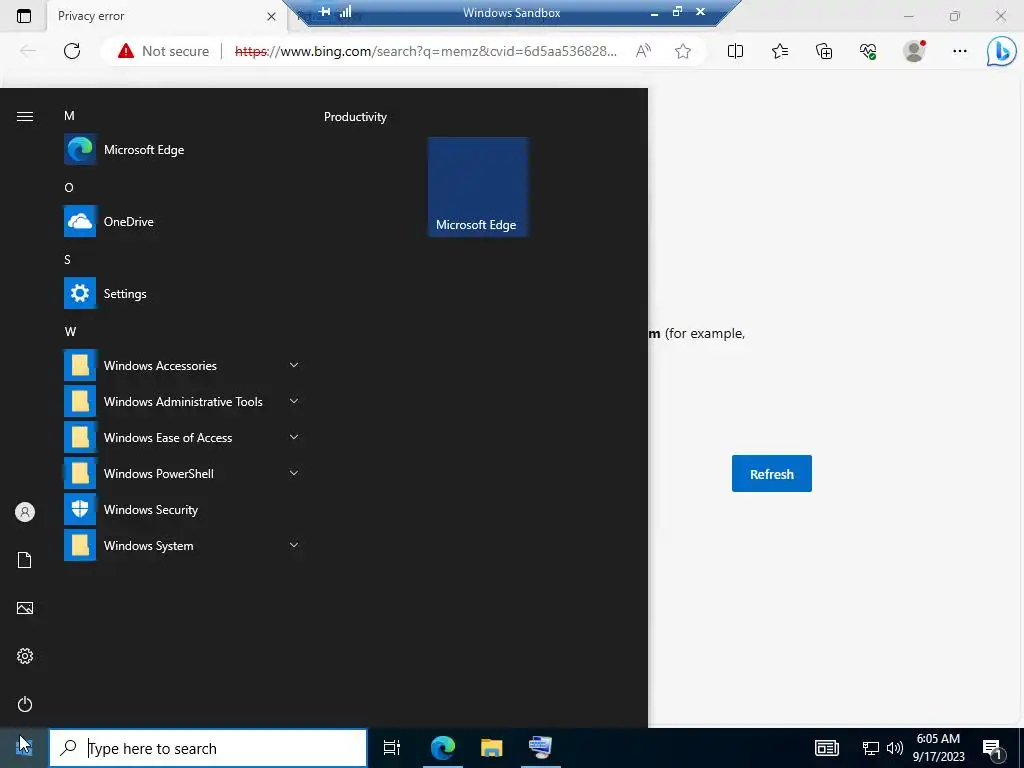Screen dimensions: 1024x768
Task: Click the Windows PowerShell folder icon
Action: point(80,473)
